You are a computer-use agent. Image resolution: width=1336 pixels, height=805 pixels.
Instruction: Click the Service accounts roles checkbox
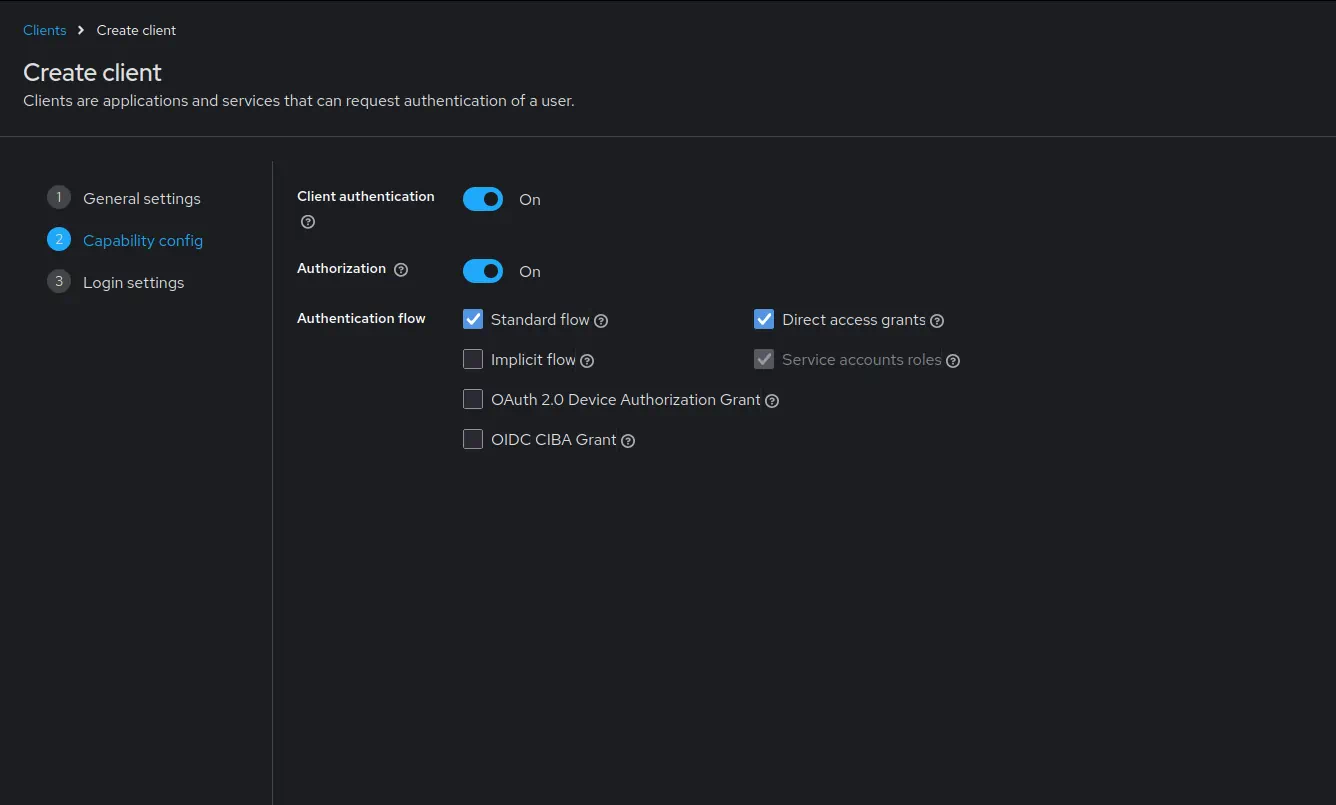click(x=764, y=360)
